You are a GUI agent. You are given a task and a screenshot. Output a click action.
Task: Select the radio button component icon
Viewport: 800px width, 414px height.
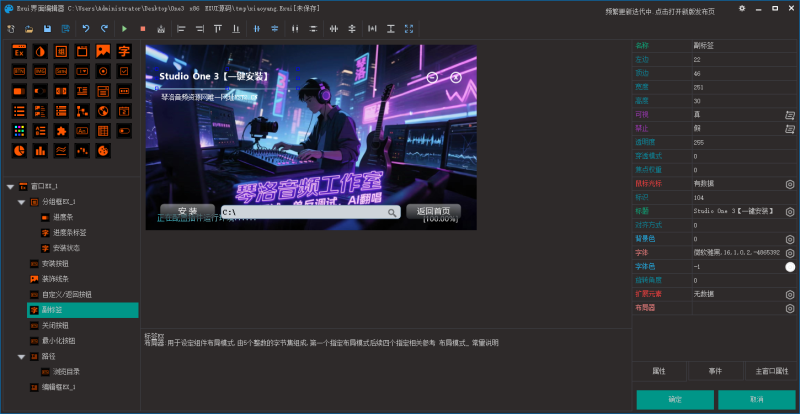tap(103, 71)
